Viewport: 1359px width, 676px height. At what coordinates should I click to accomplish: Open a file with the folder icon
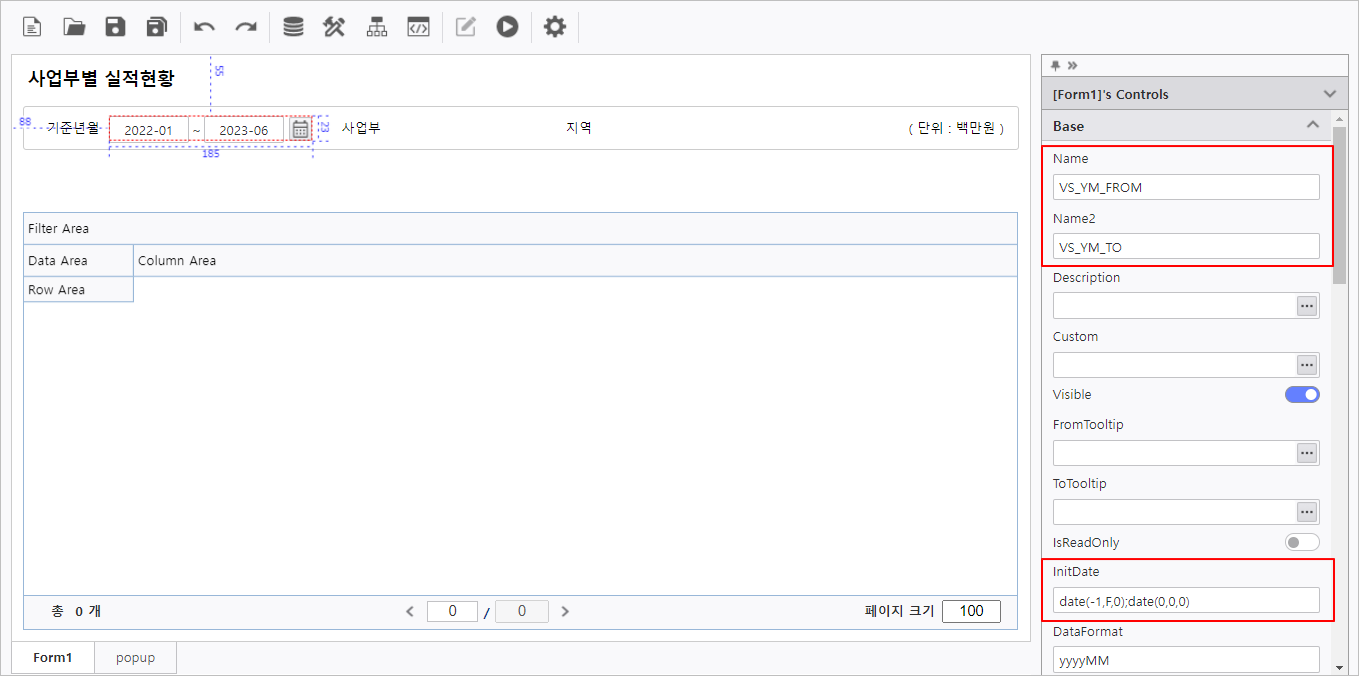point(74,27)
